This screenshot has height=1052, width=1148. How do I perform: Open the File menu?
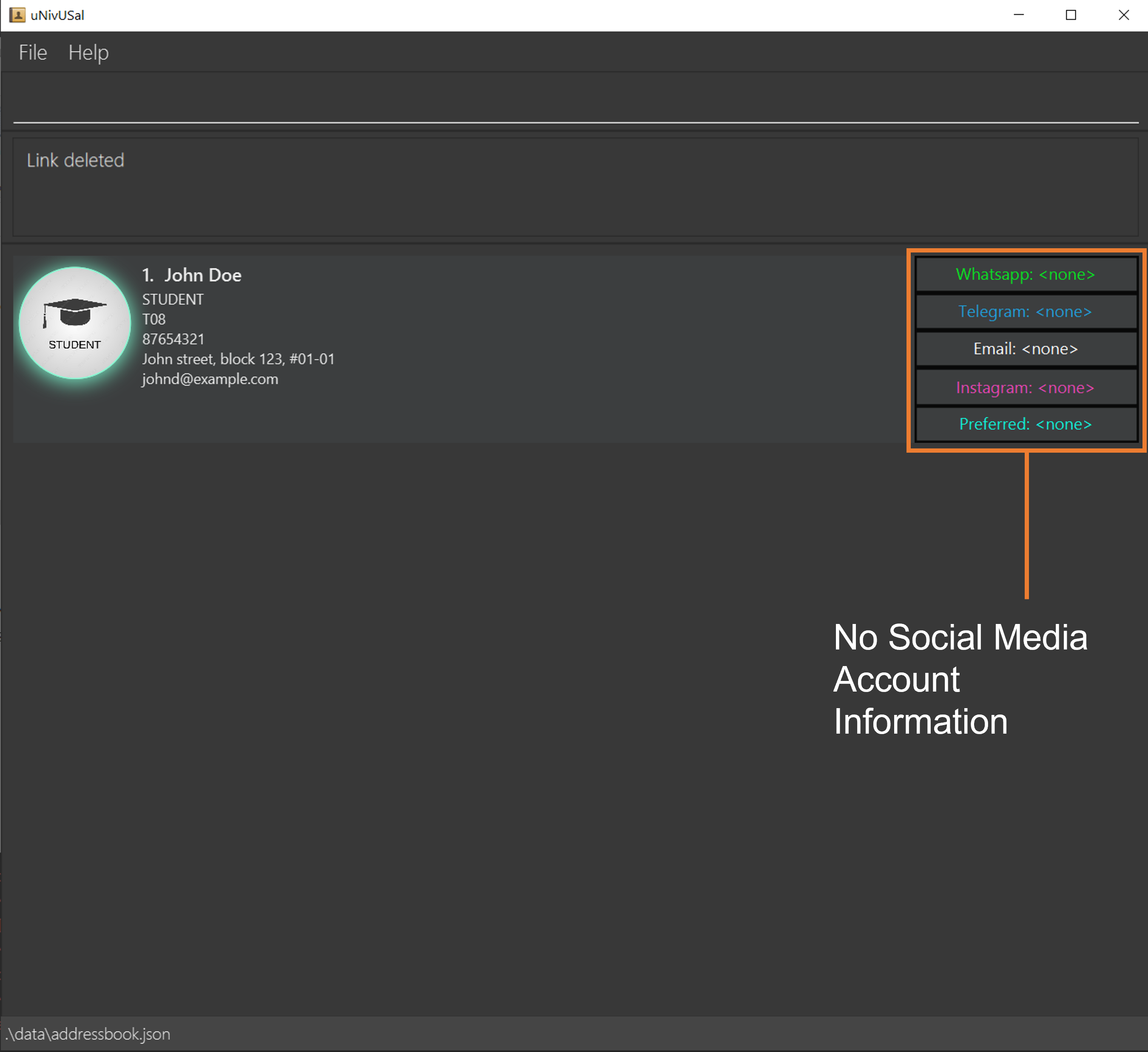pos(34,52)
